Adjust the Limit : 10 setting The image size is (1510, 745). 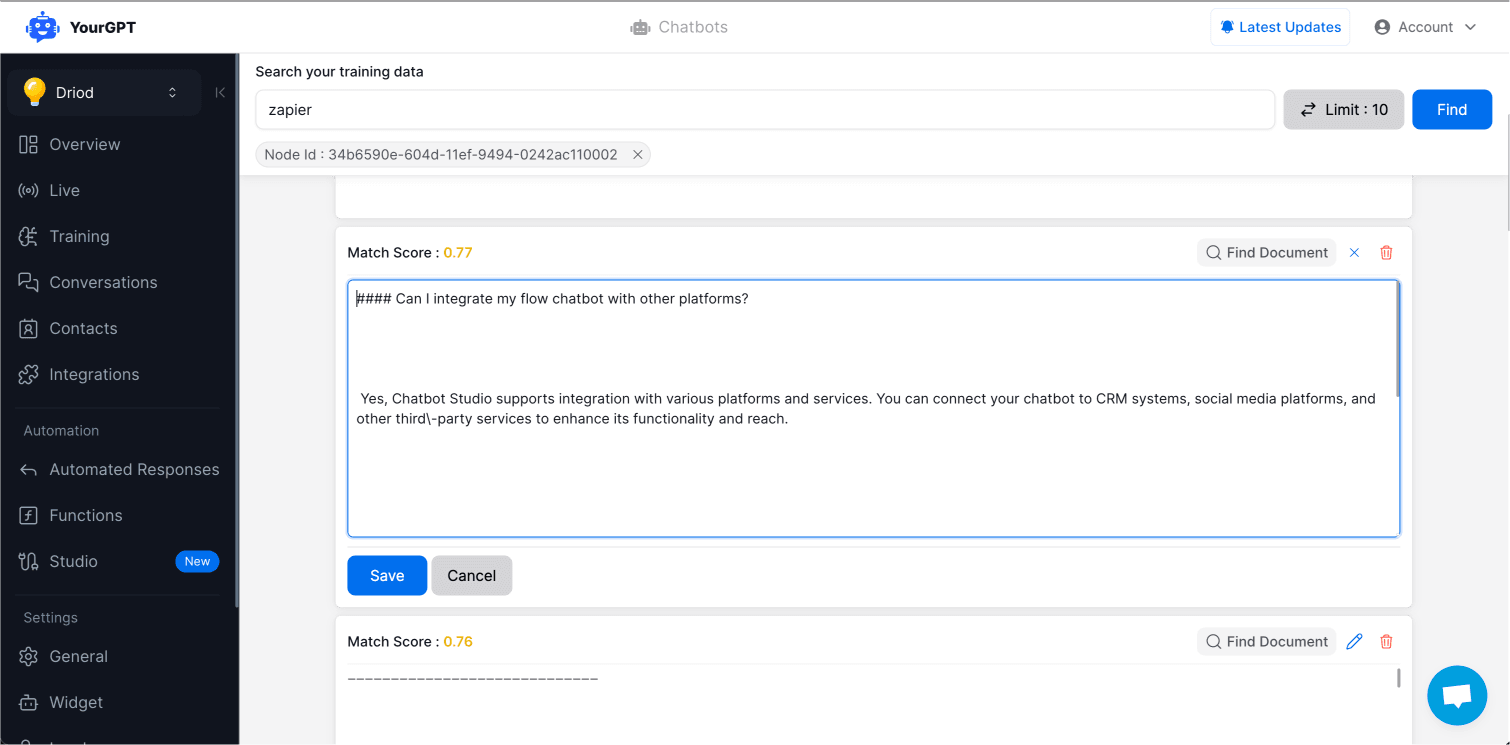pyautogui.click(x=1343, y=109)
